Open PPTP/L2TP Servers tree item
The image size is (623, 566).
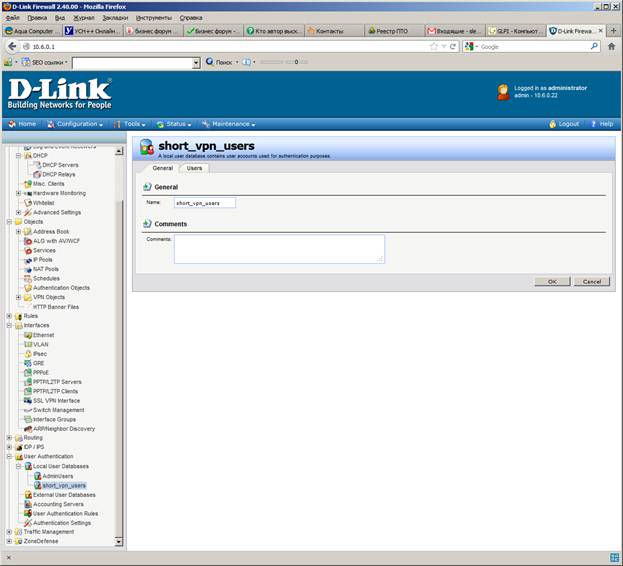(x=57, y=382)
